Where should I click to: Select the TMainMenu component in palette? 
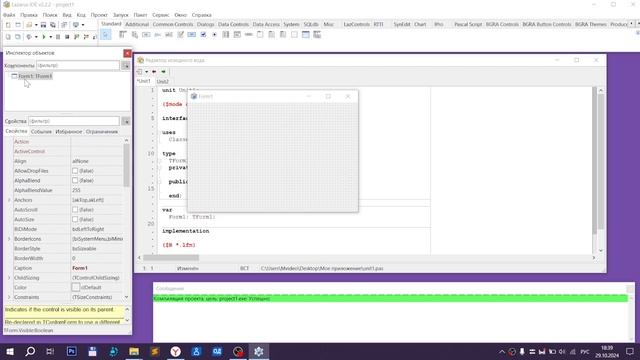[x=122, y=35]
